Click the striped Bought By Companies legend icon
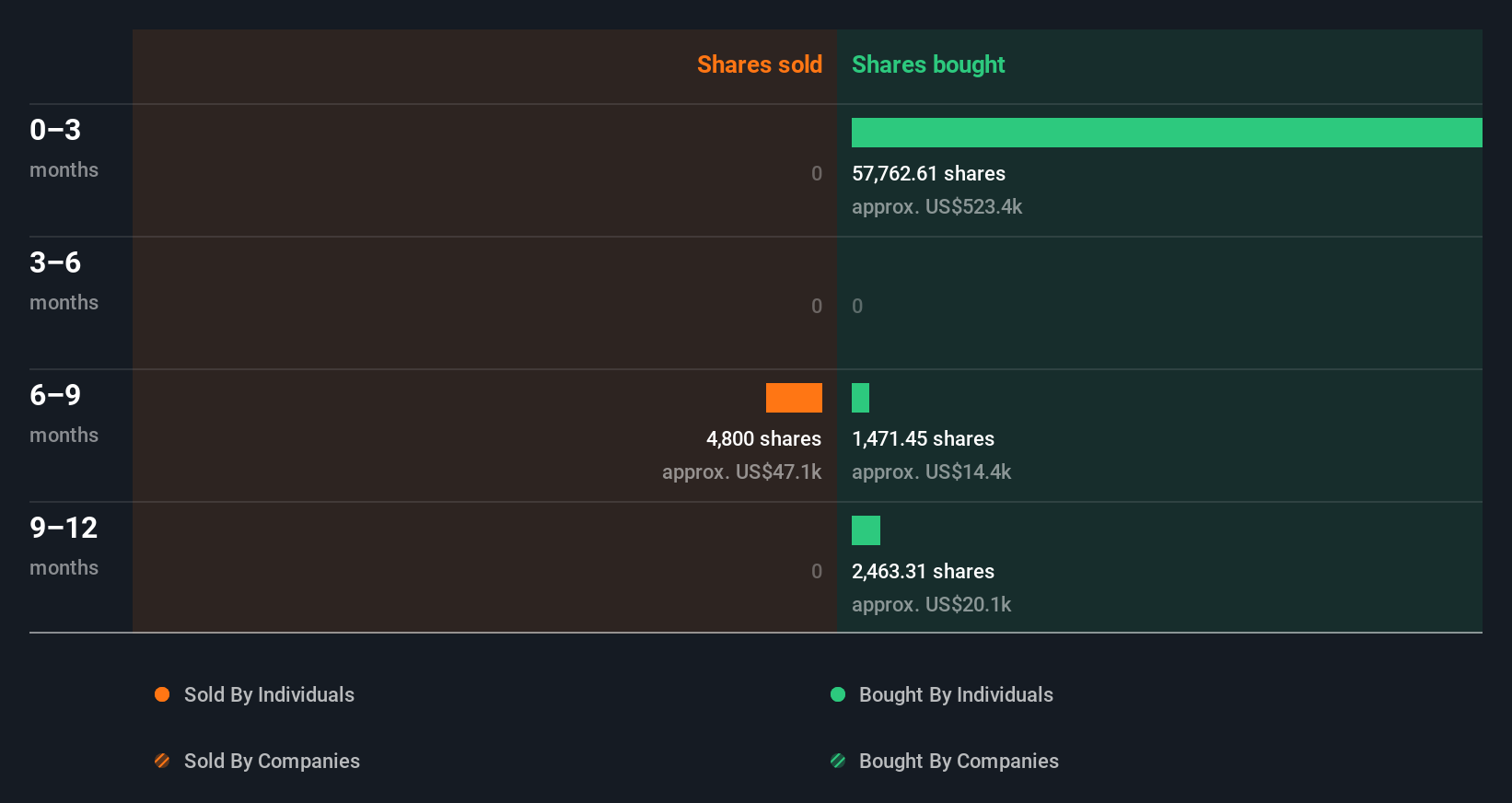This screenshot has width=1512, height=803. [838, 761]
